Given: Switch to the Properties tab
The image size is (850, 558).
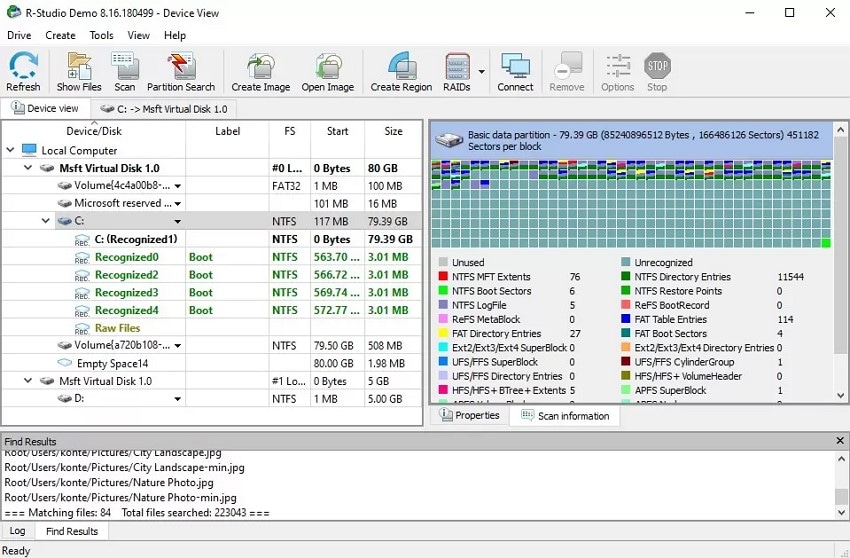Looking at the screenshot, I should (469, 415).
